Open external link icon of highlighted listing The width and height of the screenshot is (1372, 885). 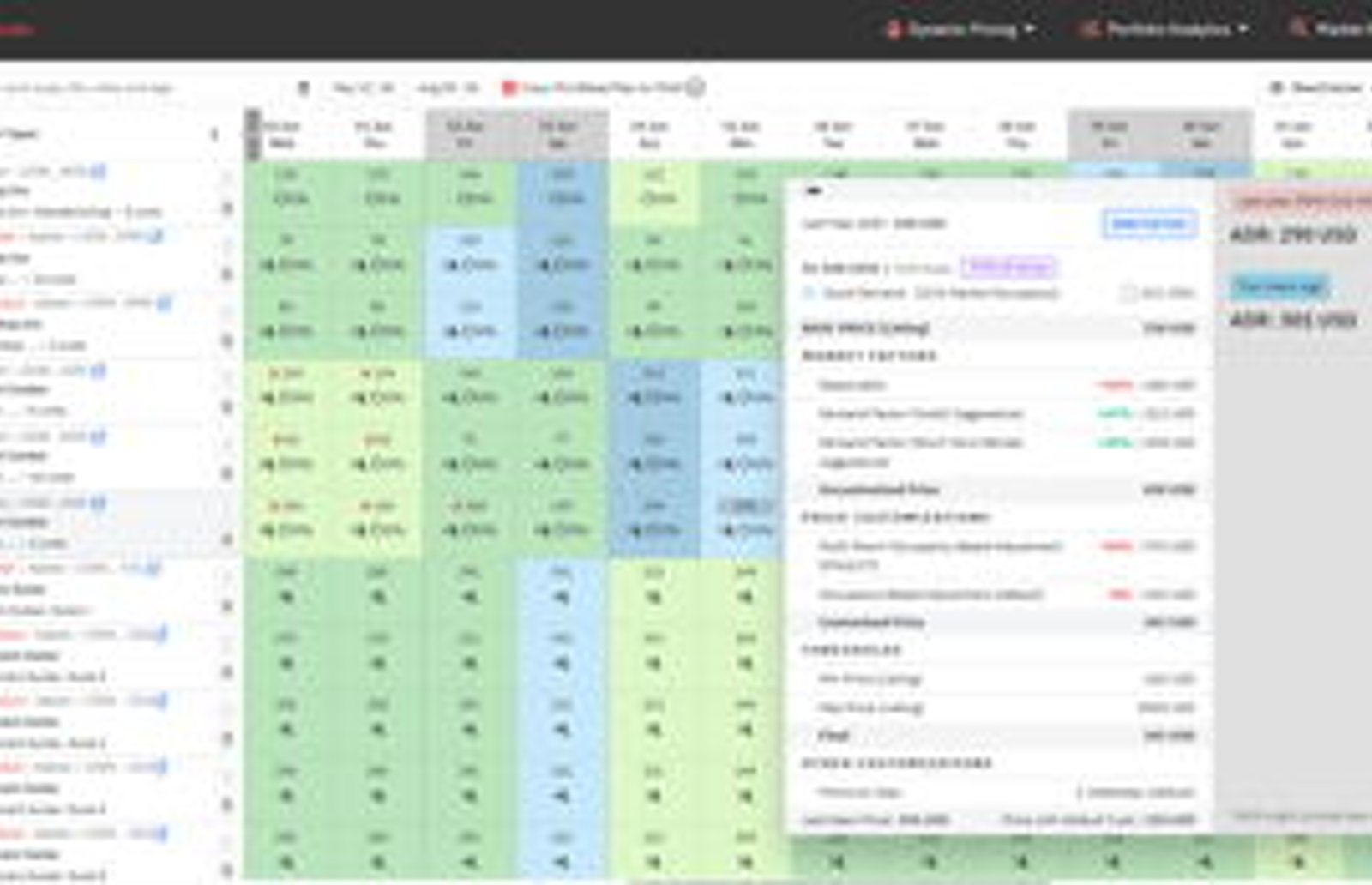point(98,503)
